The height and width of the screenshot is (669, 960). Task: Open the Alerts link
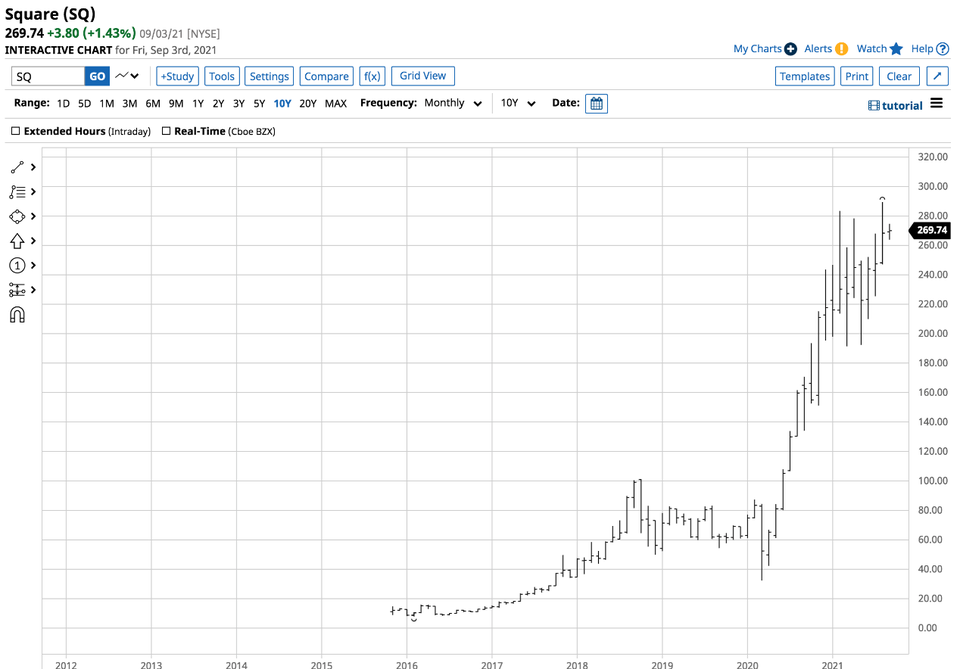818,49
